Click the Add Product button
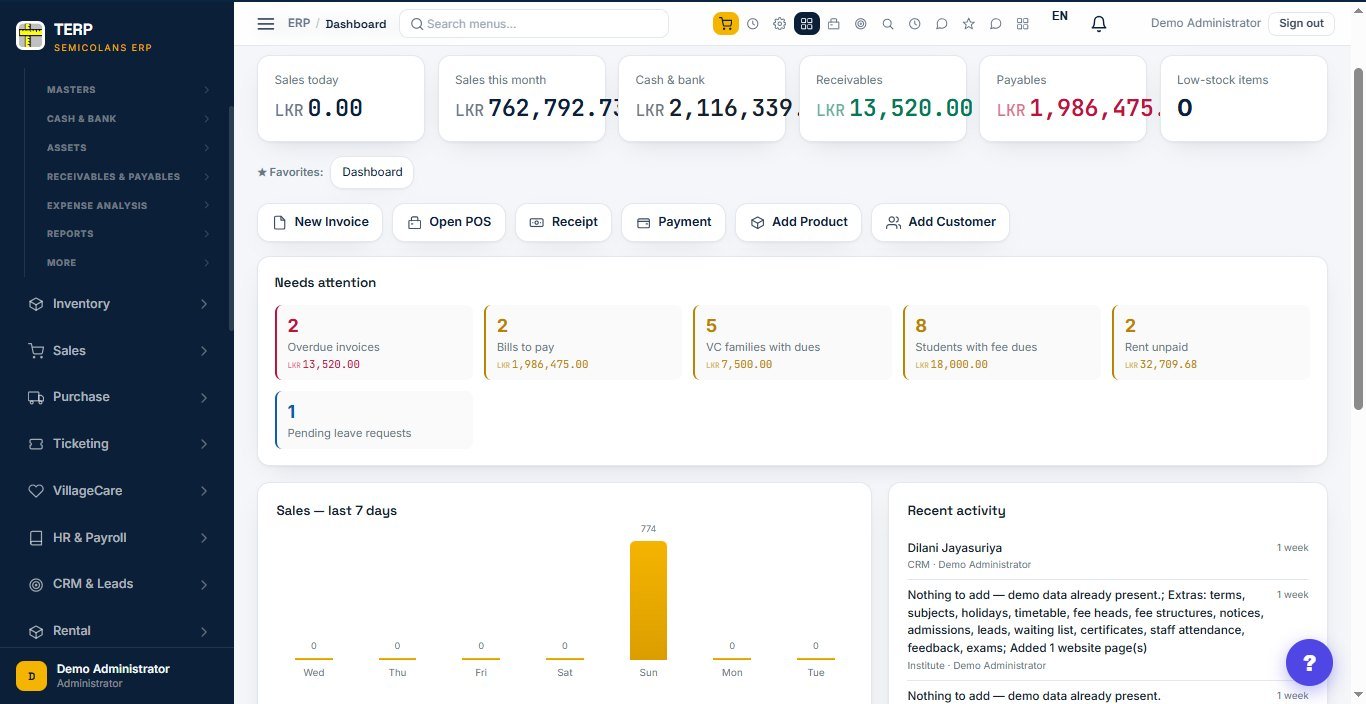This screenshot has height=704, width=1366. (x=798, y=222)
